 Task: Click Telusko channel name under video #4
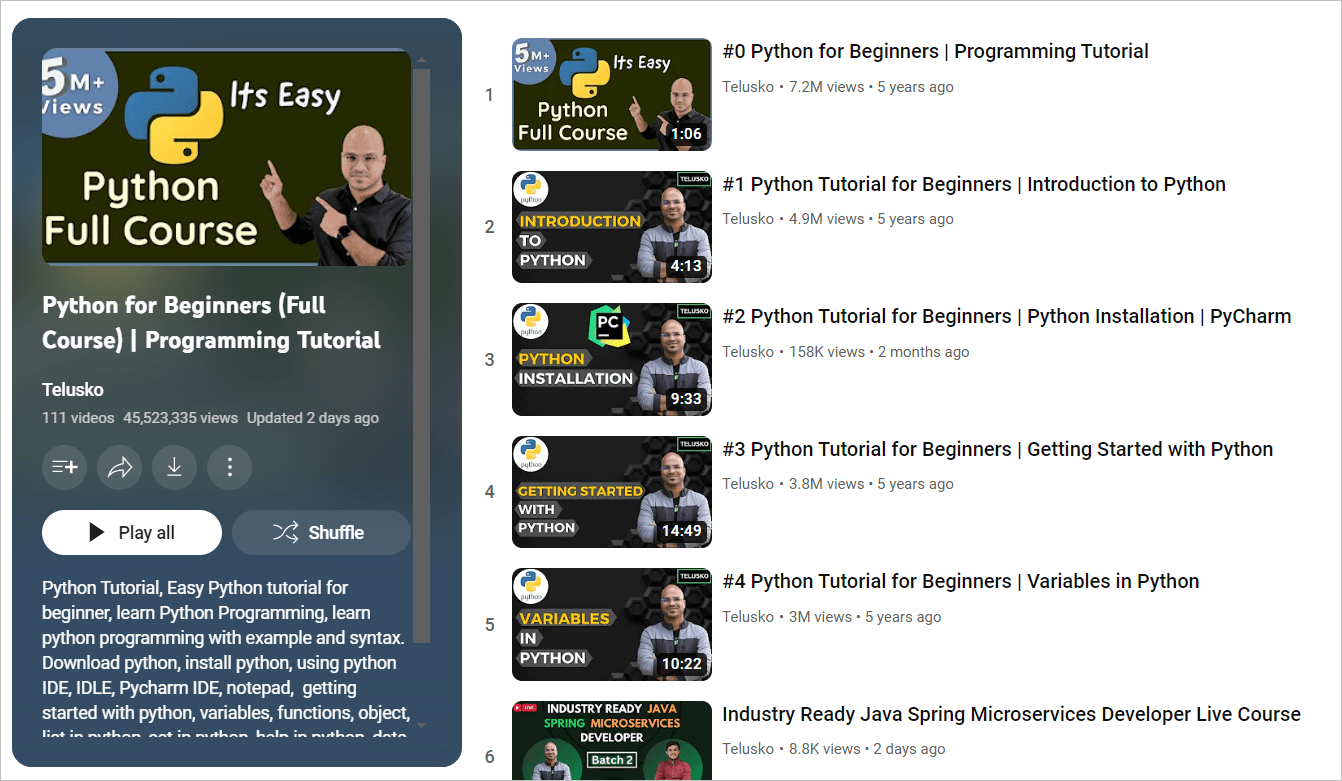(x=748, y=617)
